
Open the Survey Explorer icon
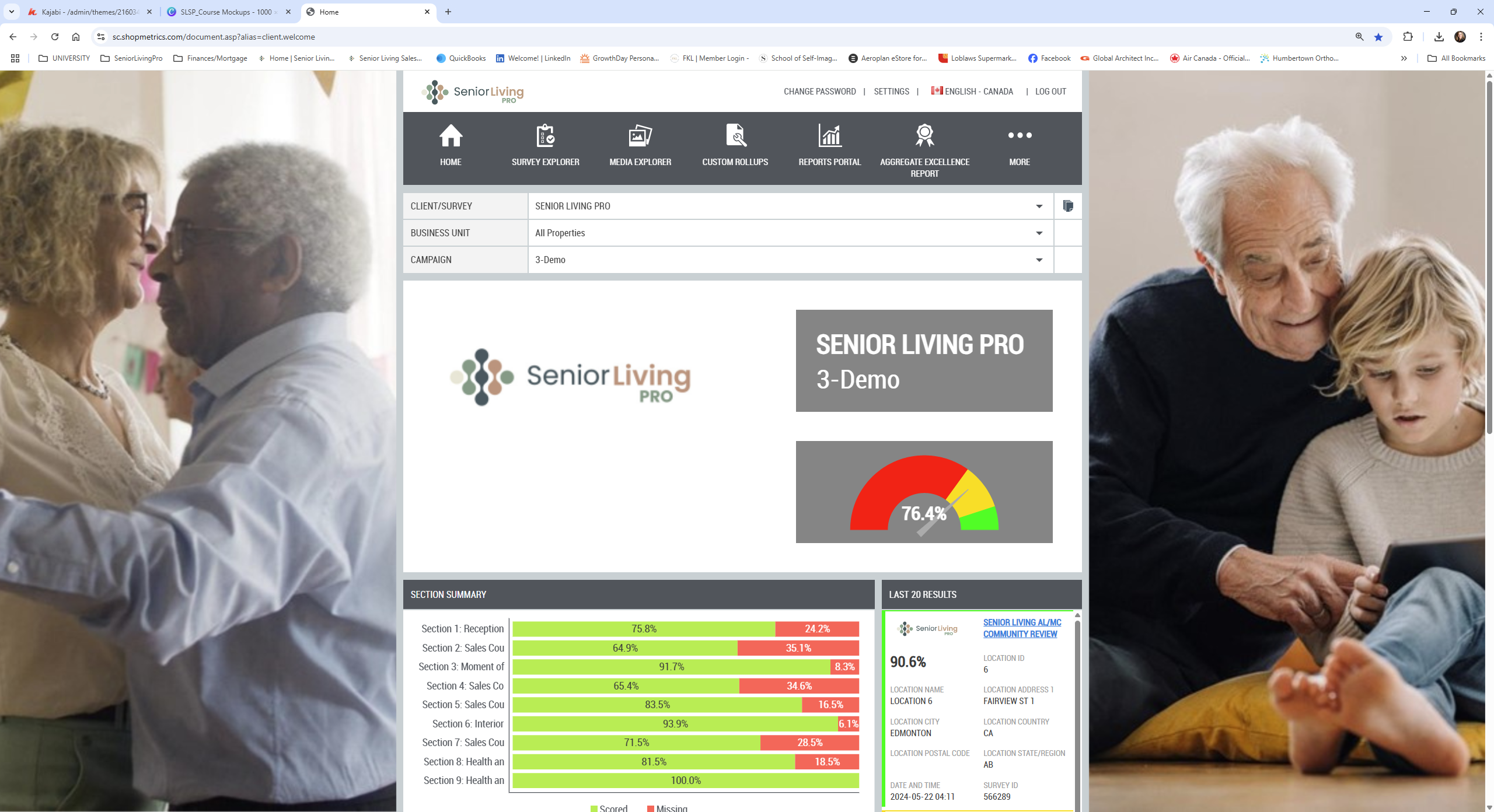click(545, 136)
